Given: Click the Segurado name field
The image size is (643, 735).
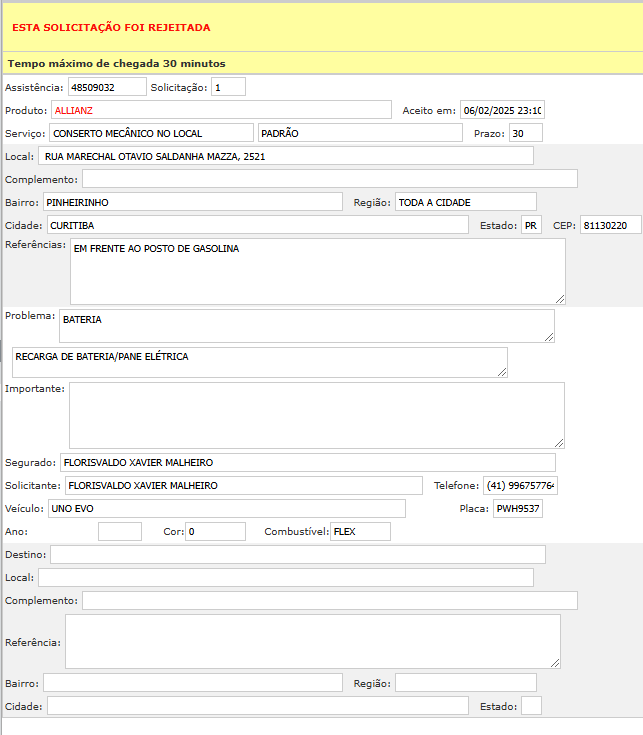Looking at the screenshot, I should [307, 462].
